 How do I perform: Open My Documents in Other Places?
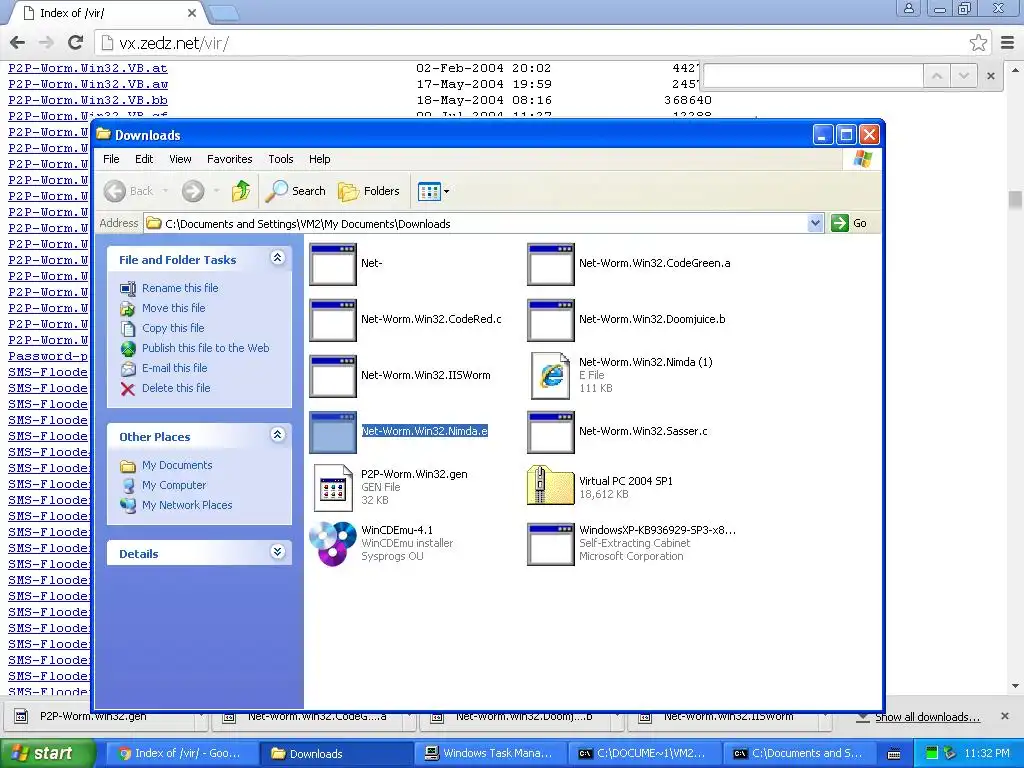(177, 465)
